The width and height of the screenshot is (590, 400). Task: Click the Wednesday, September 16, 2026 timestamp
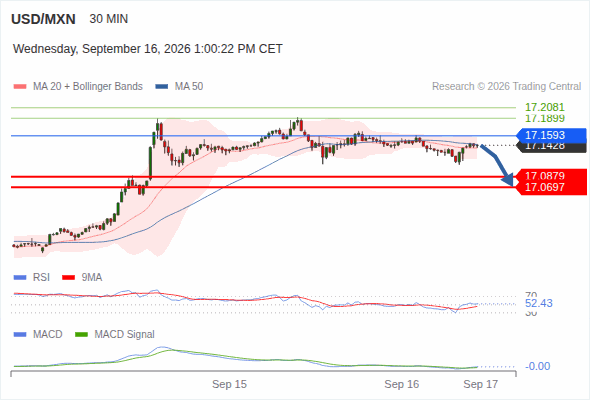pyautogui.click(x=148, y=49)
